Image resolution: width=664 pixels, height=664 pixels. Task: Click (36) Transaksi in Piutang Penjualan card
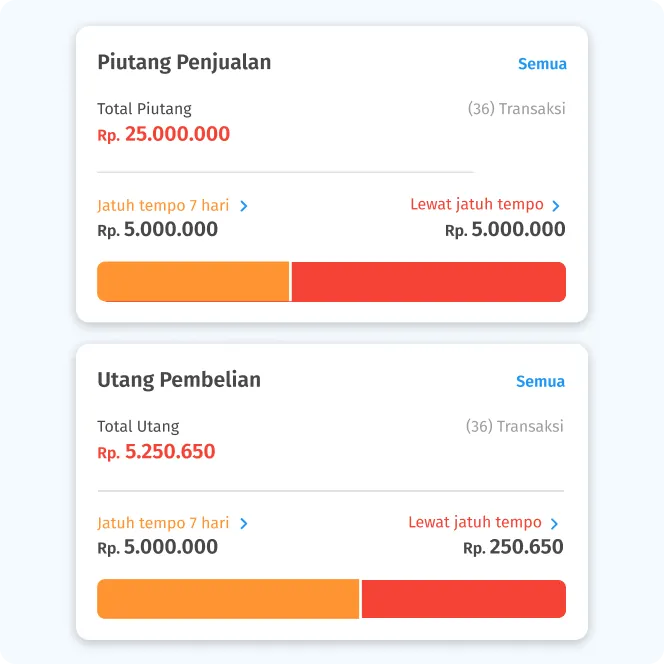(x=516, y=108)
